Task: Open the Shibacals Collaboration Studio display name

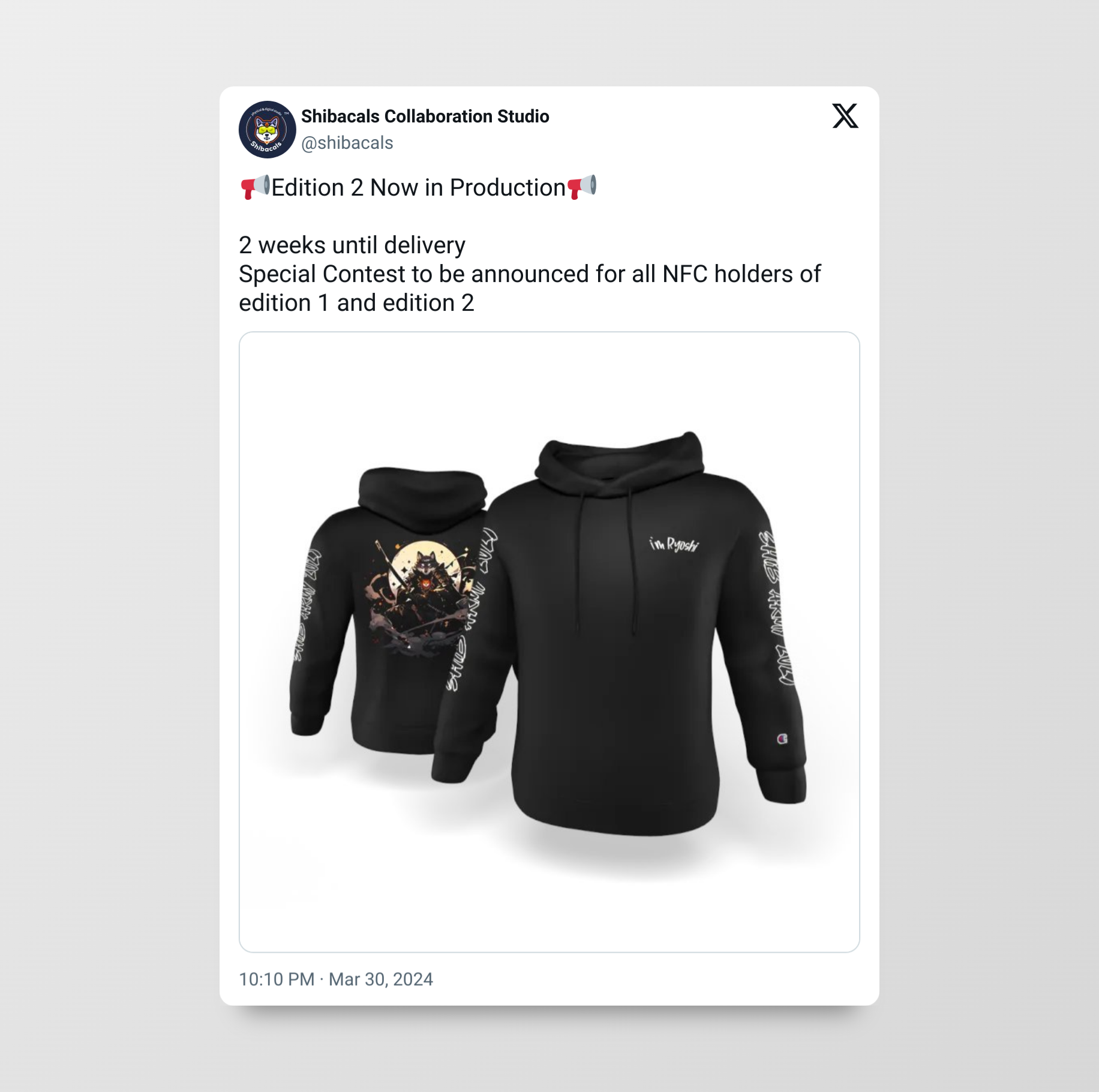Action: click(425, 116)
